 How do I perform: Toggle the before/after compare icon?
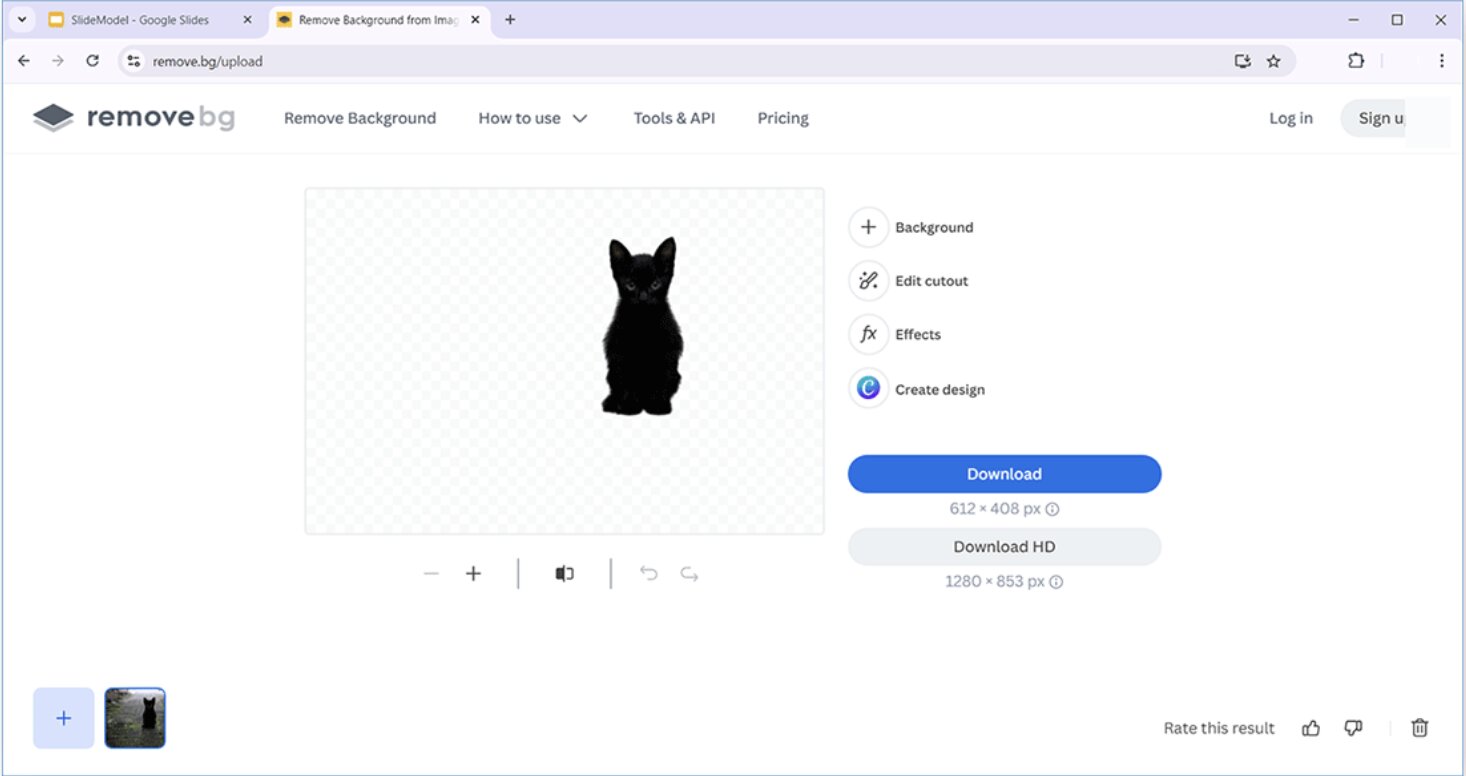[565, 574]
